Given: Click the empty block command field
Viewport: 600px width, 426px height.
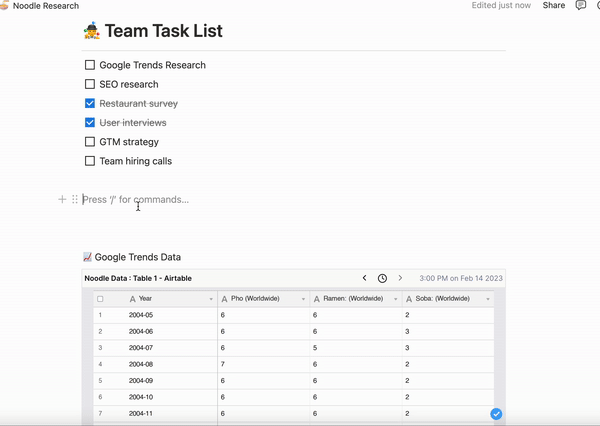Looking at the screenshot, I should (293, 199).
